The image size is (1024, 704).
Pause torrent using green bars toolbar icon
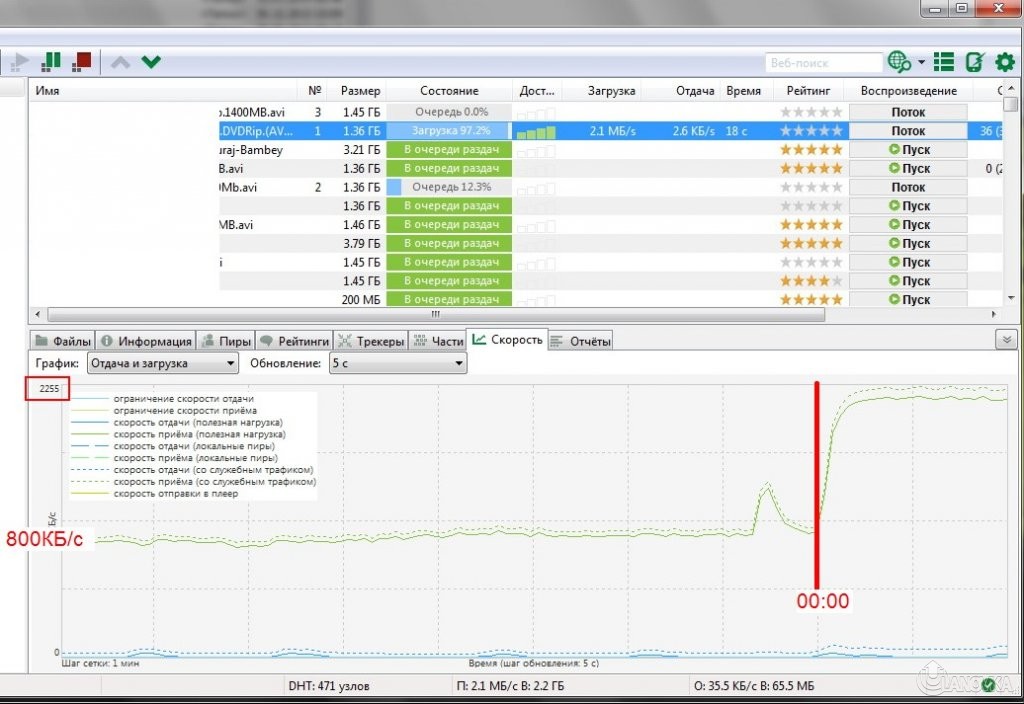click(x=50, y=61)
